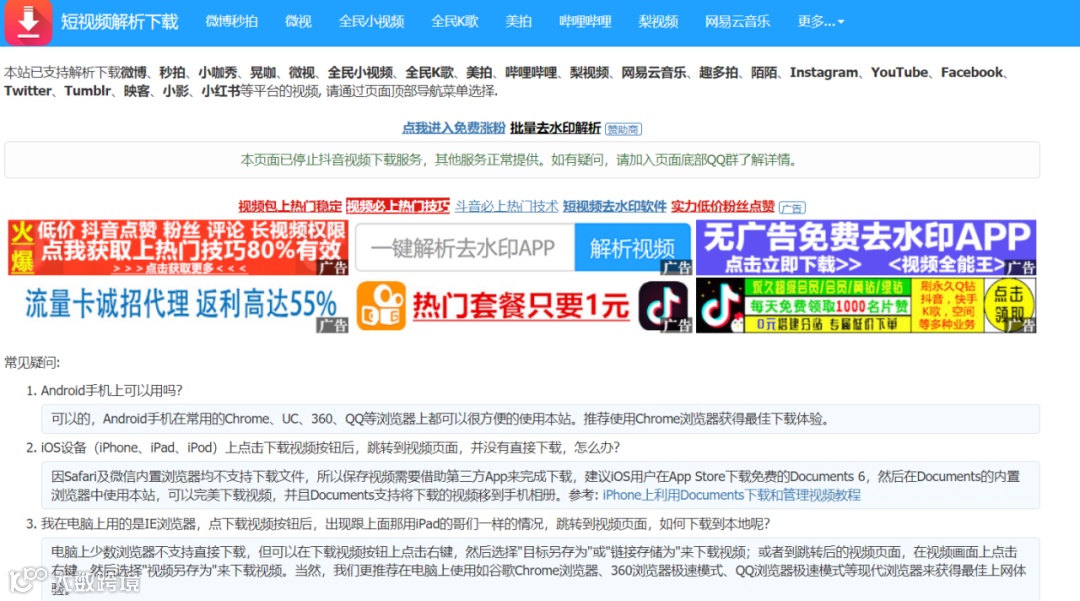Click the TikTok logo in the green banner

[720, 306]
